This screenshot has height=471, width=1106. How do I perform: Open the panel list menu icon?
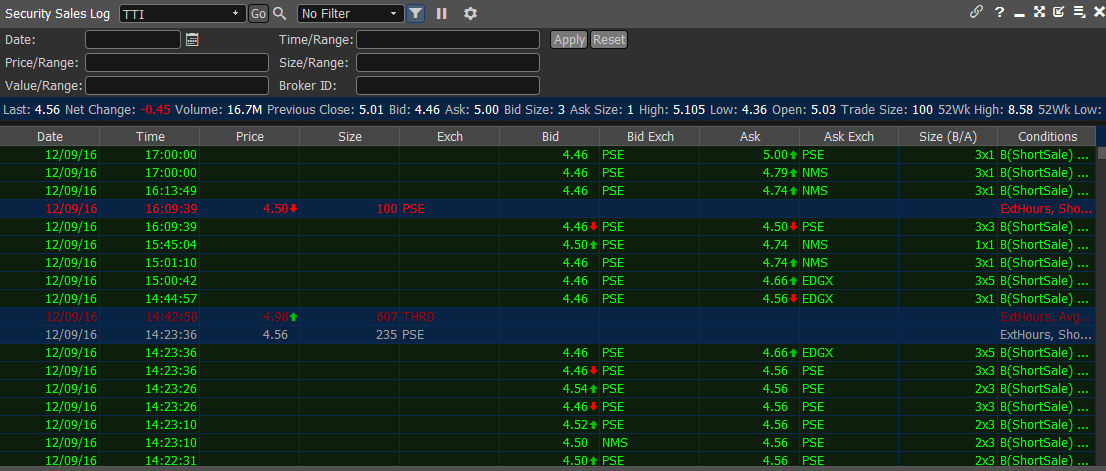[x=1079, y=12]
